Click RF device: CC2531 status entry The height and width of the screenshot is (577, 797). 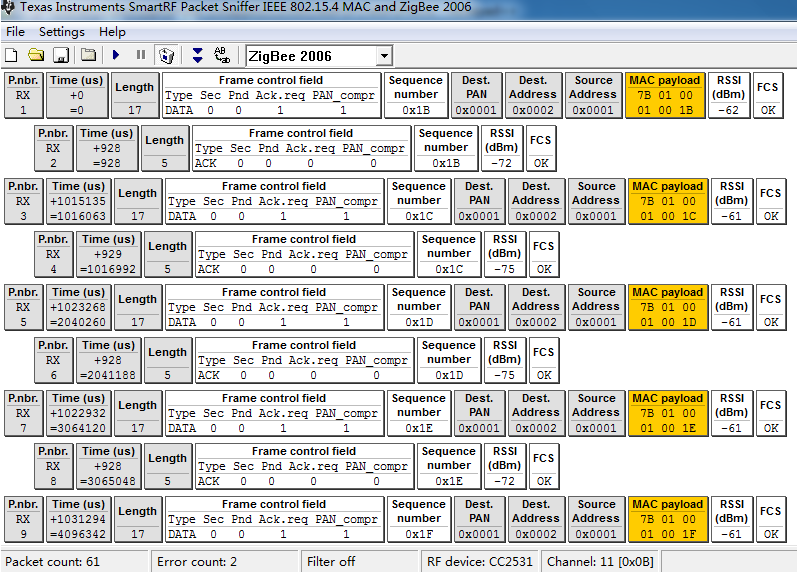click(x=480, y=561)
